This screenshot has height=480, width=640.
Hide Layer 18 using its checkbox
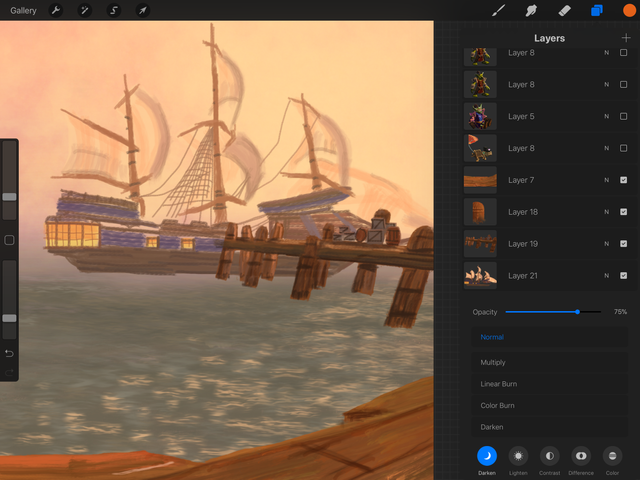[623, 212]
